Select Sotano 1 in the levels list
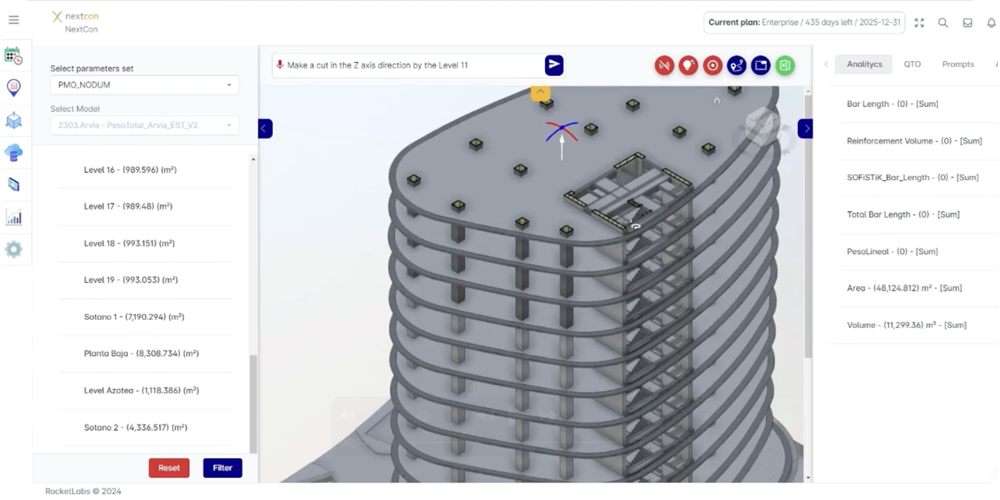The height and width of the screenshot is (500, 1000). tap(134, 317)
